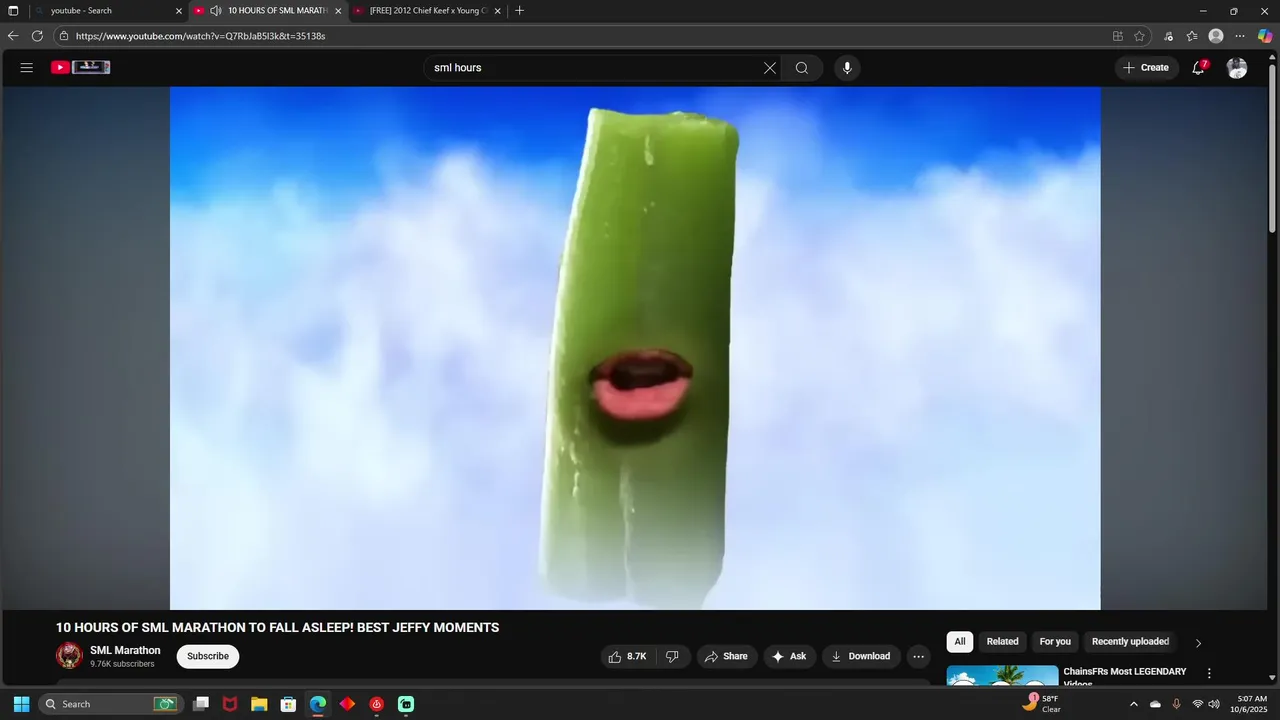Open the media music-note toolbar icon
This screenshot has height=720, width=1280.
click(1168, 36)
